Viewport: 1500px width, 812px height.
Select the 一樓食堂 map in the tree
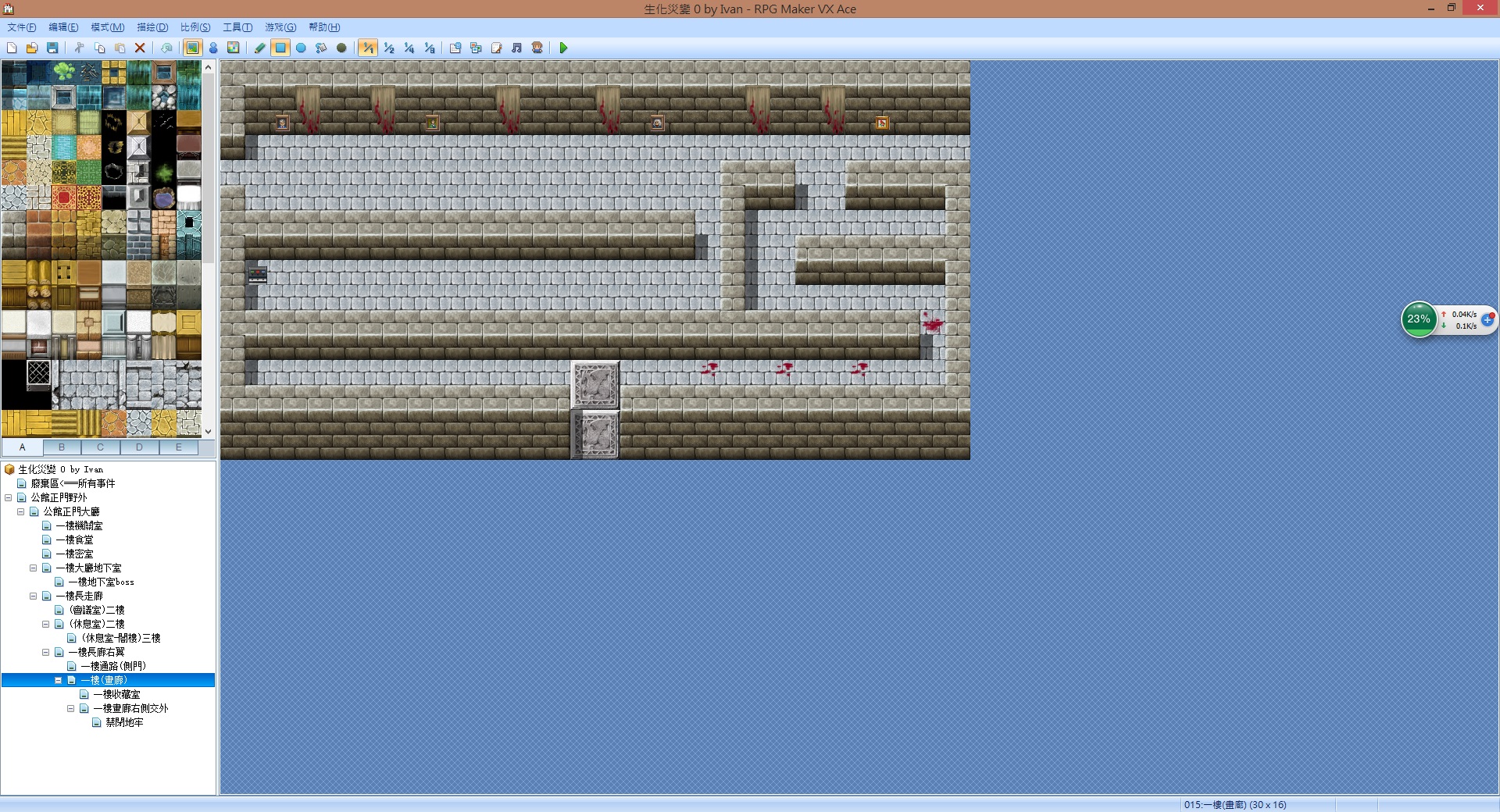pyautogui.click(x=74, y=540)
